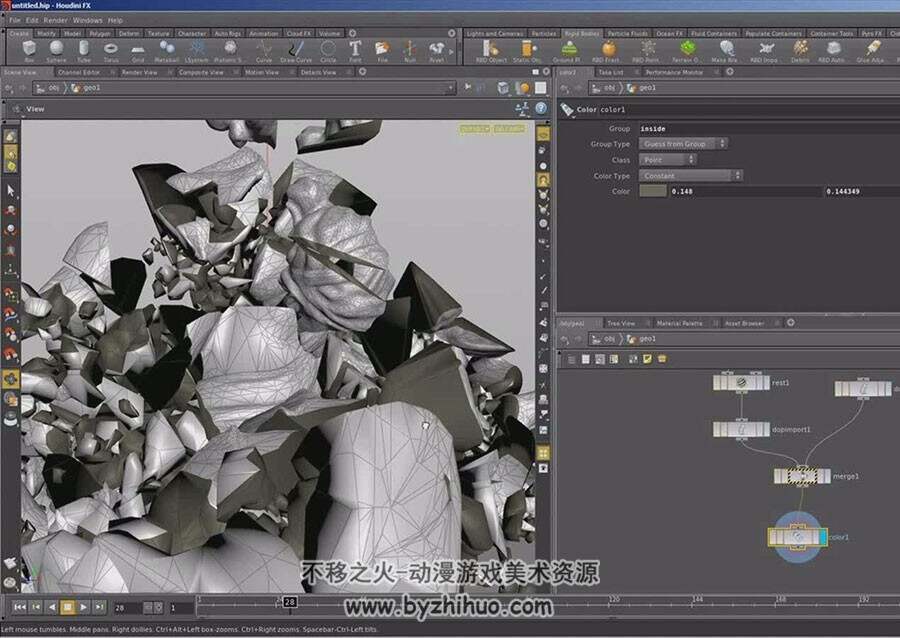Click the RBD Fractured Object tool

click(606, 50)
